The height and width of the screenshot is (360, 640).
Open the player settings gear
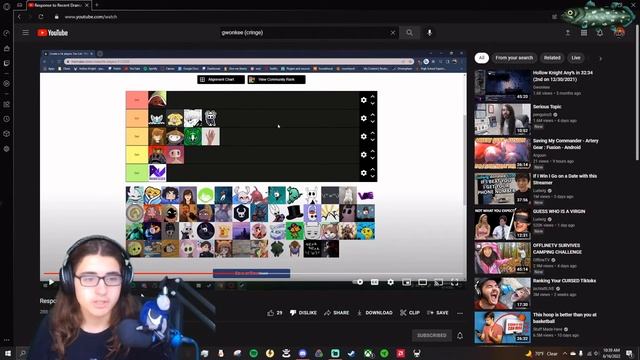pyautogui.click(x=391, y=282)
